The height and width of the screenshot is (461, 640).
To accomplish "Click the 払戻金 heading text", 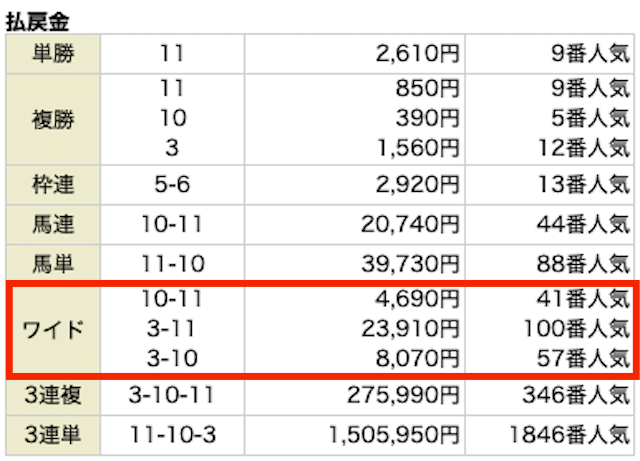I will tap(37, 22).
